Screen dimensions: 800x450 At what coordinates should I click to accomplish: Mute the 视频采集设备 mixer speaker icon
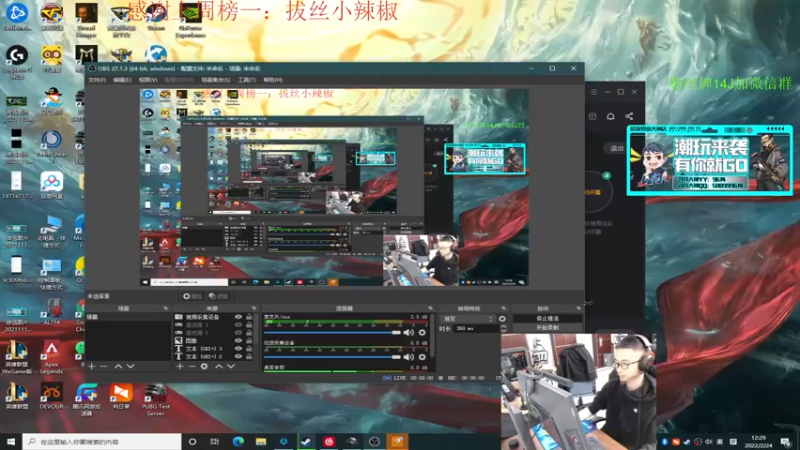(x=409, y=357)
